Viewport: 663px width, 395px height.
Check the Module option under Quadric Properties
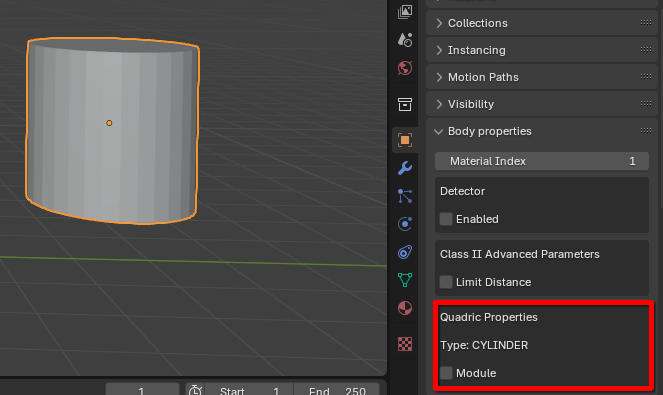coord(446,373)
